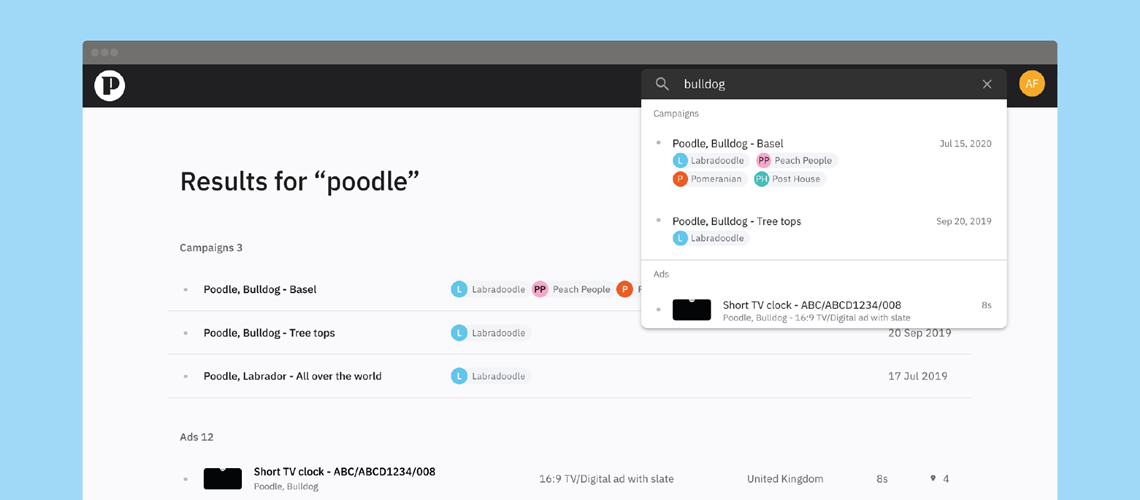This screenshot has width=1140, height=500.
Task: Click into the bulldog search field
Action: click(x=820, y=84)
